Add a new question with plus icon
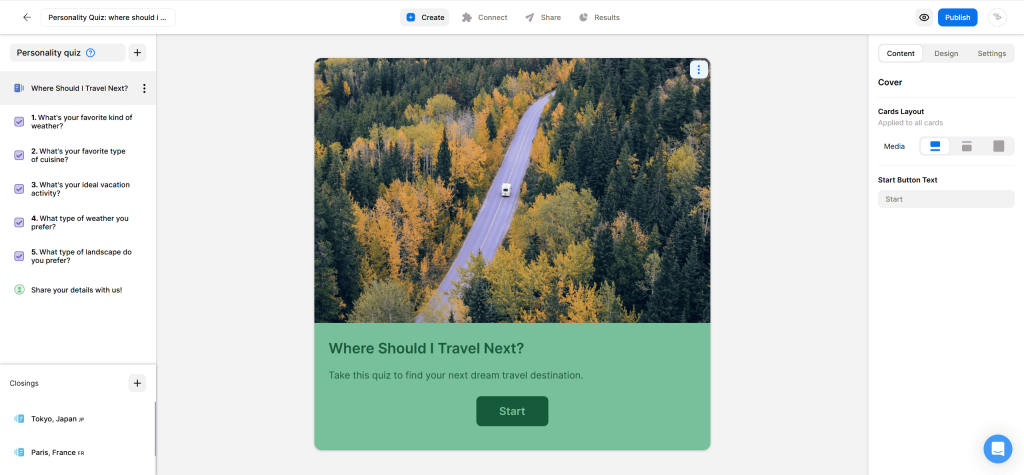This screenshot has width=1024, height=475. coord(137,53)
